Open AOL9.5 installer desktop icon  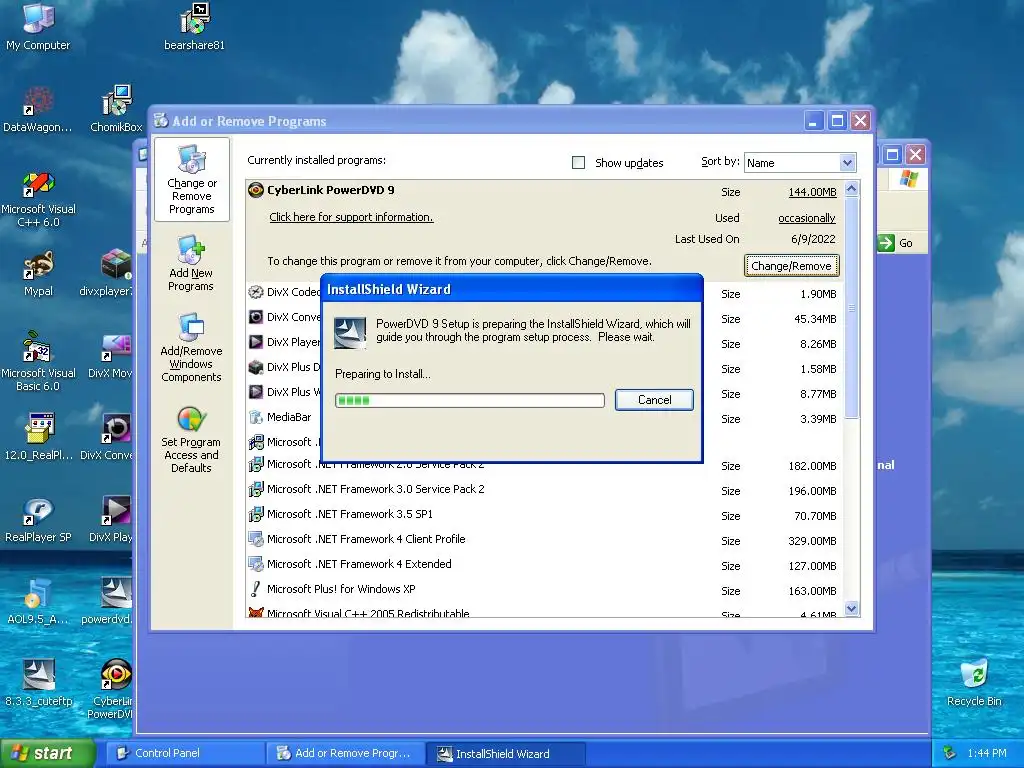[x=38, y=601]
